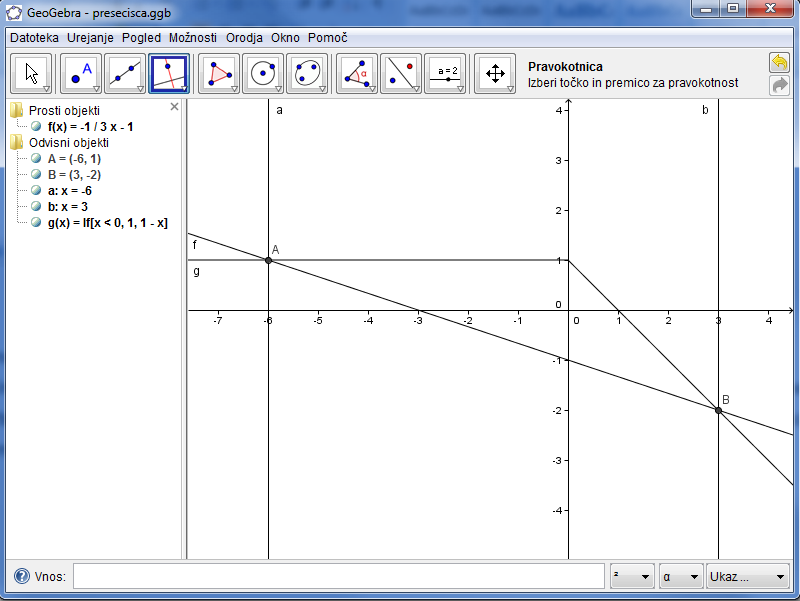Open the Ukaz command dropdown

click(747, 577)
